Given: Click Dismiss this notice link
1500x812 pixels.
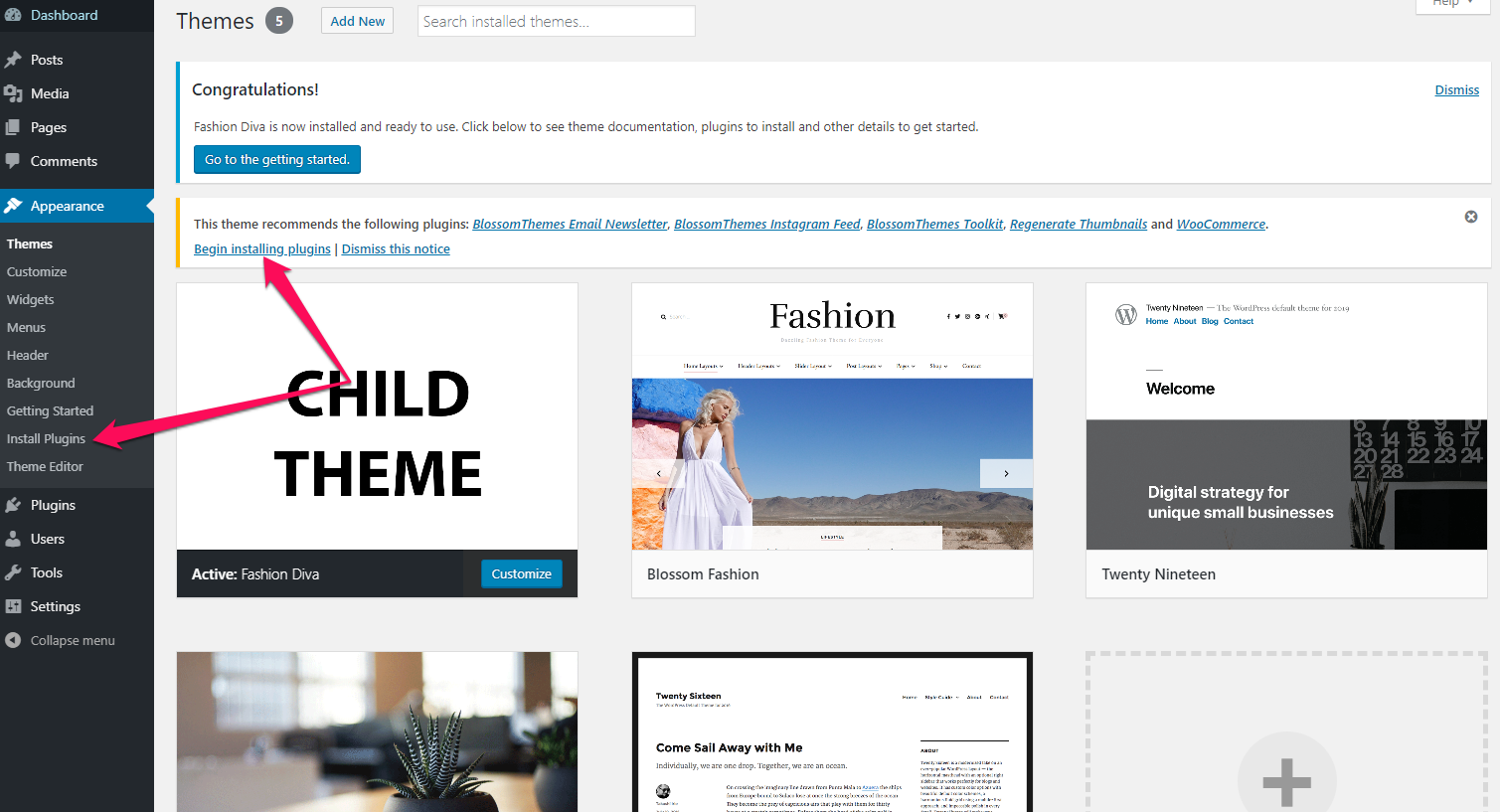Looking at the screenshot, I should (x=396, y=248).
